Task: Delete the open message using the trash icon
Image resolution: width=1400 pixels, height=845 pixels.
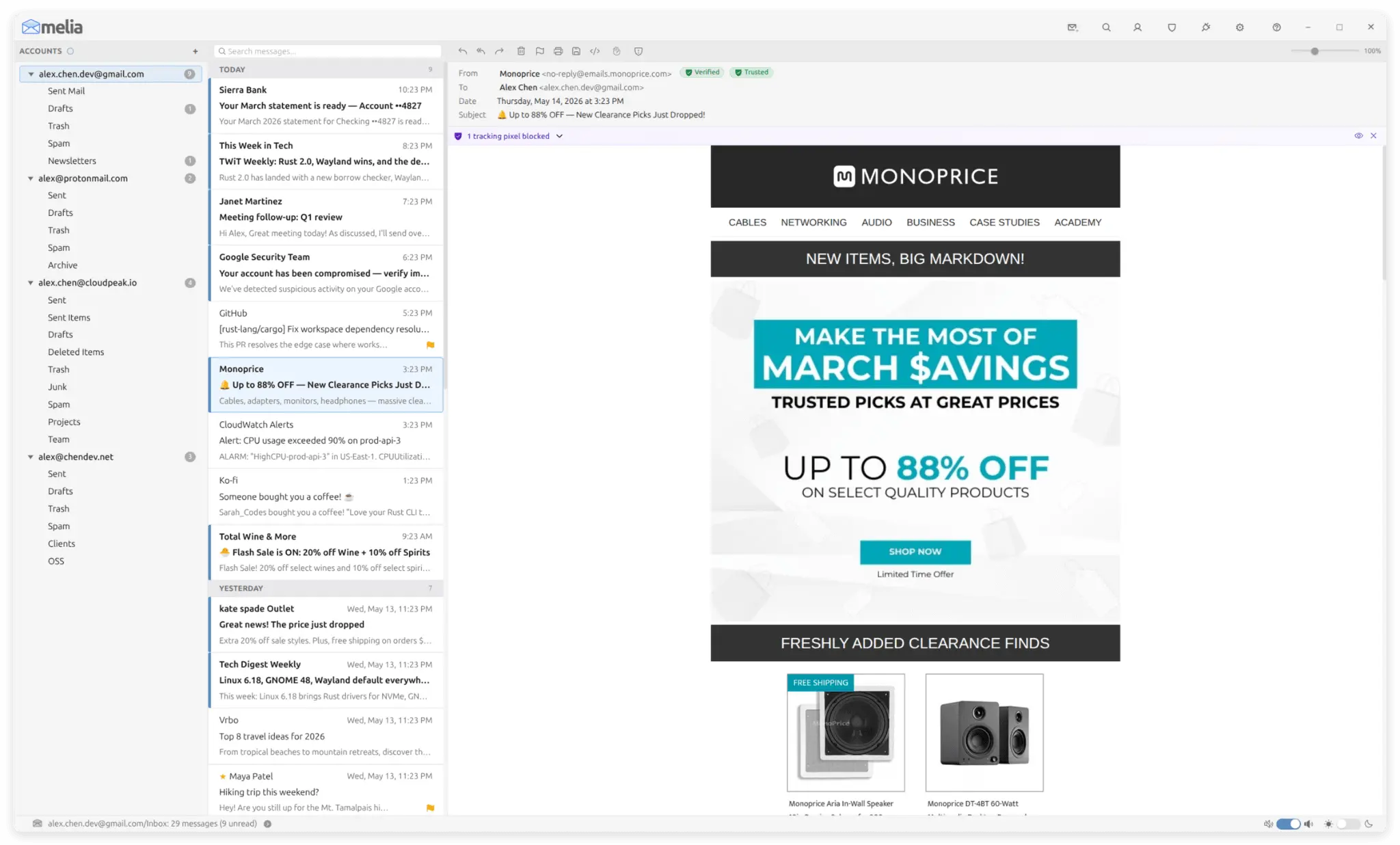Action: click(521, 51)
